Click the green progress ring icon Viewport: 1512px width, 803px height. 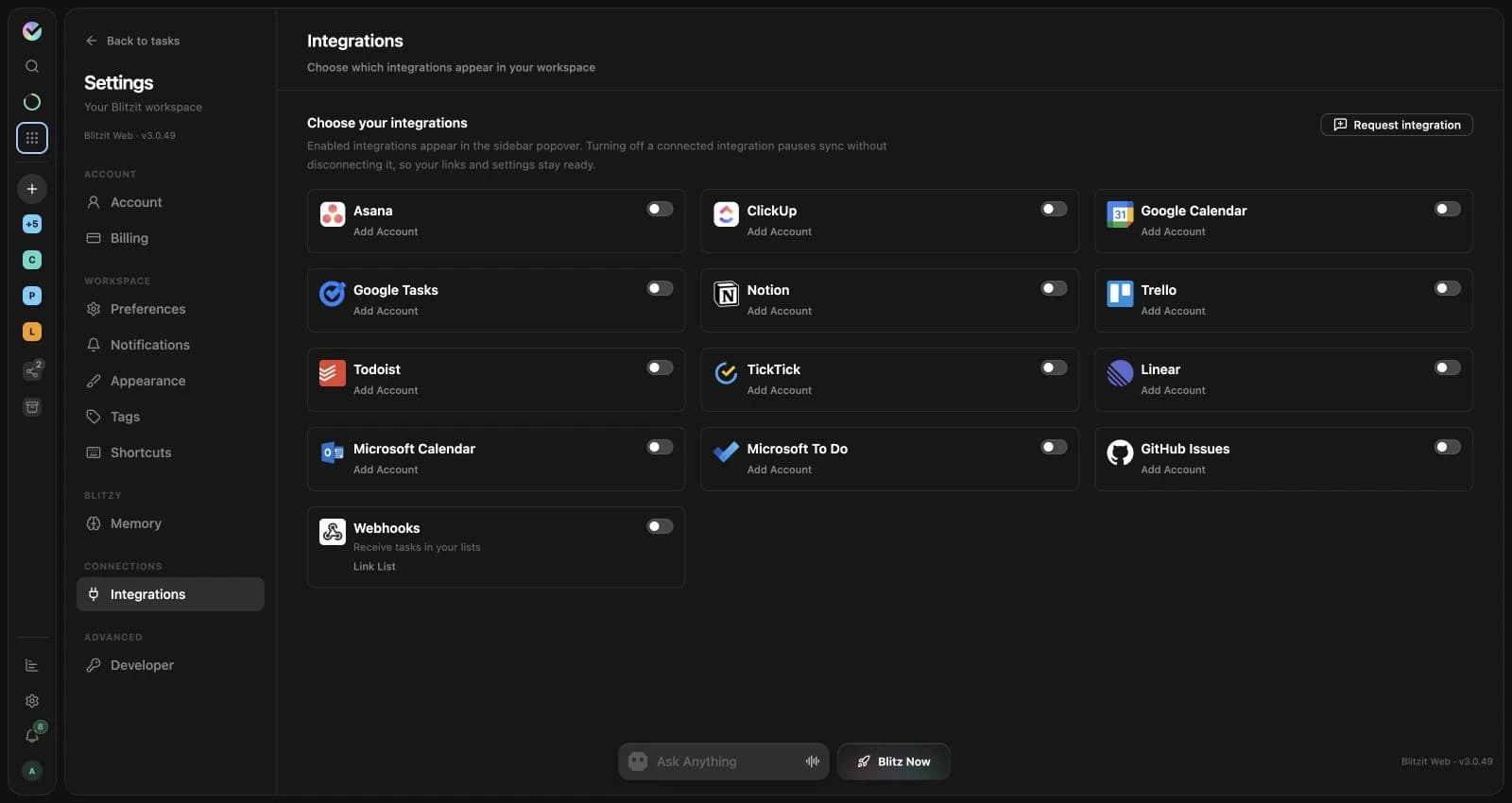point(32,102)
